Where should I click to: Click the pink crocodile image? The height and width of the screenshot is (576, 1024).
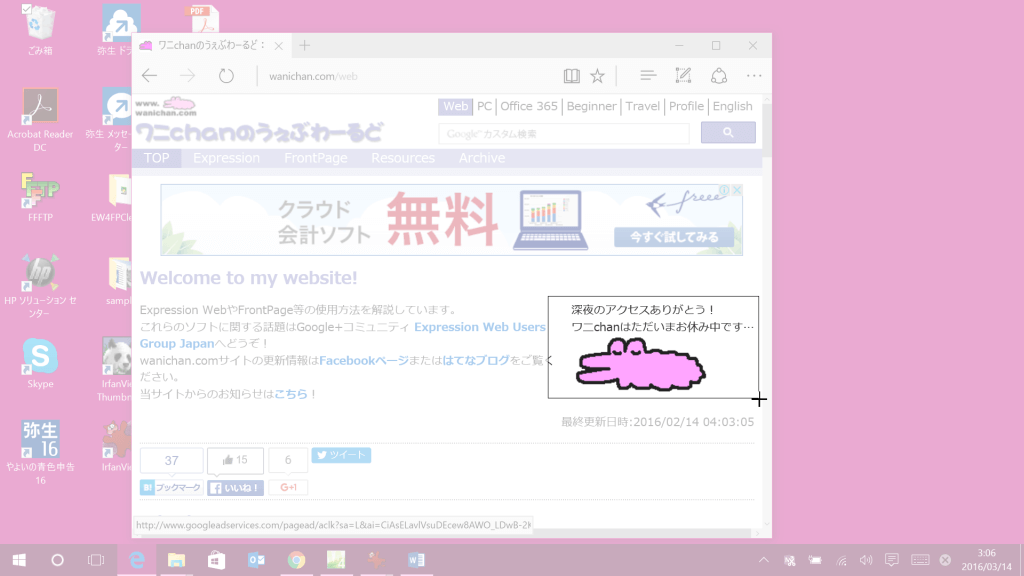639,364
